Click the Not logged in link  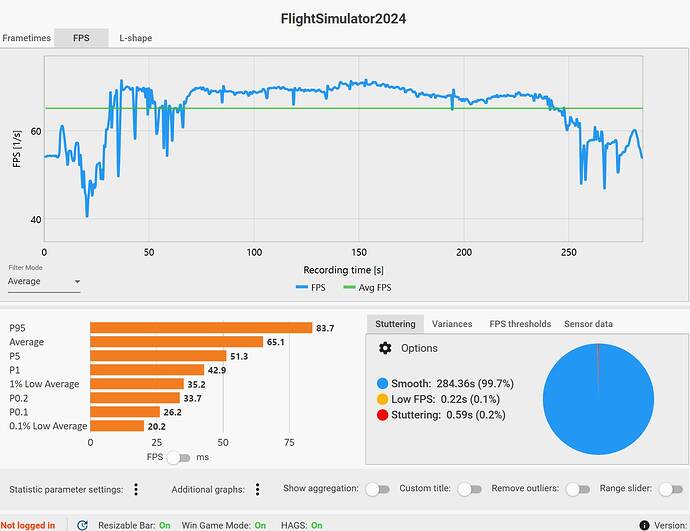click(x=28, y=525)
